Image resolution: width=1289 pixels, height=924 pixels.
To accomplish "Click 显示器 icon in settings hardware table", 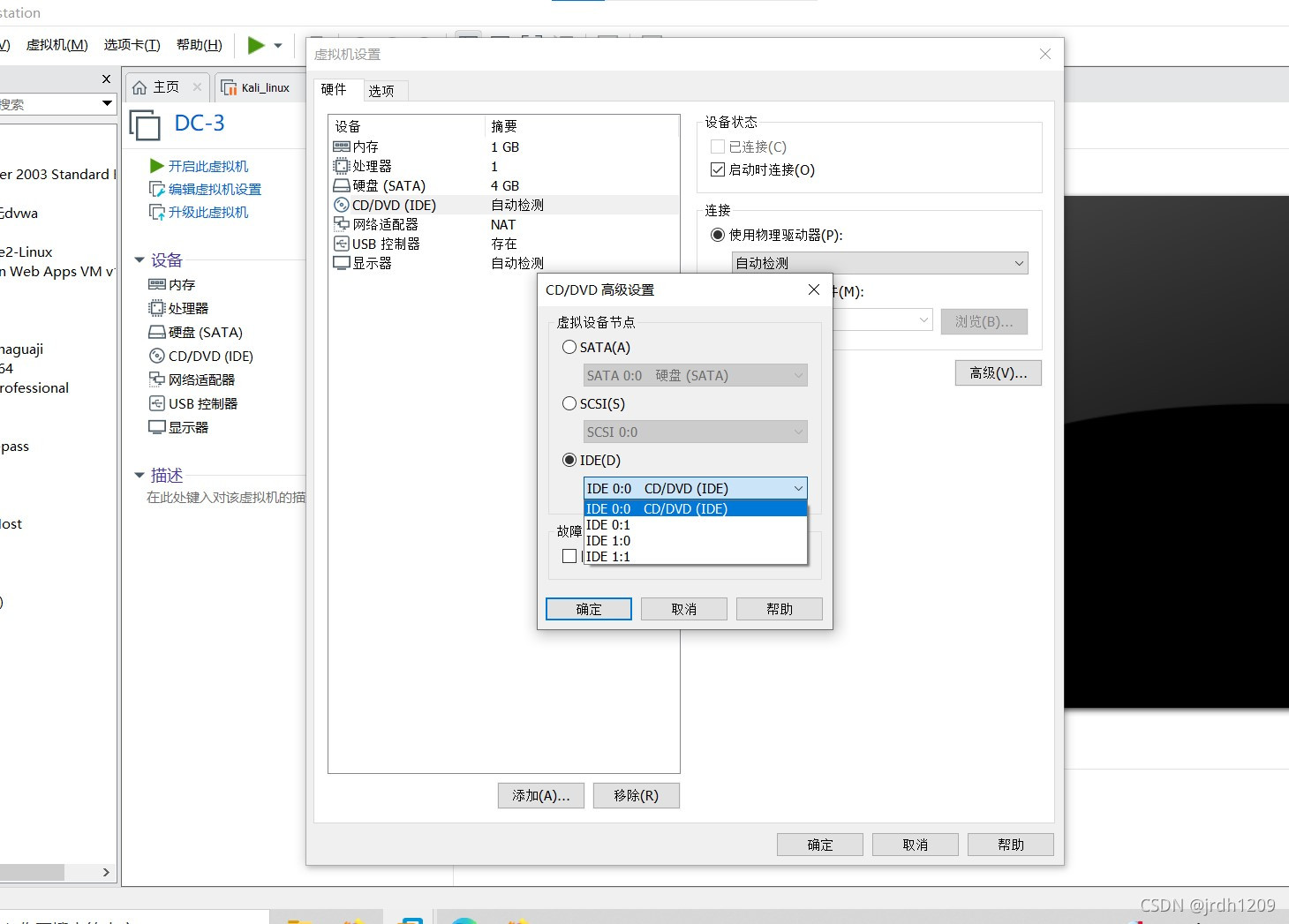I will 342,263.
